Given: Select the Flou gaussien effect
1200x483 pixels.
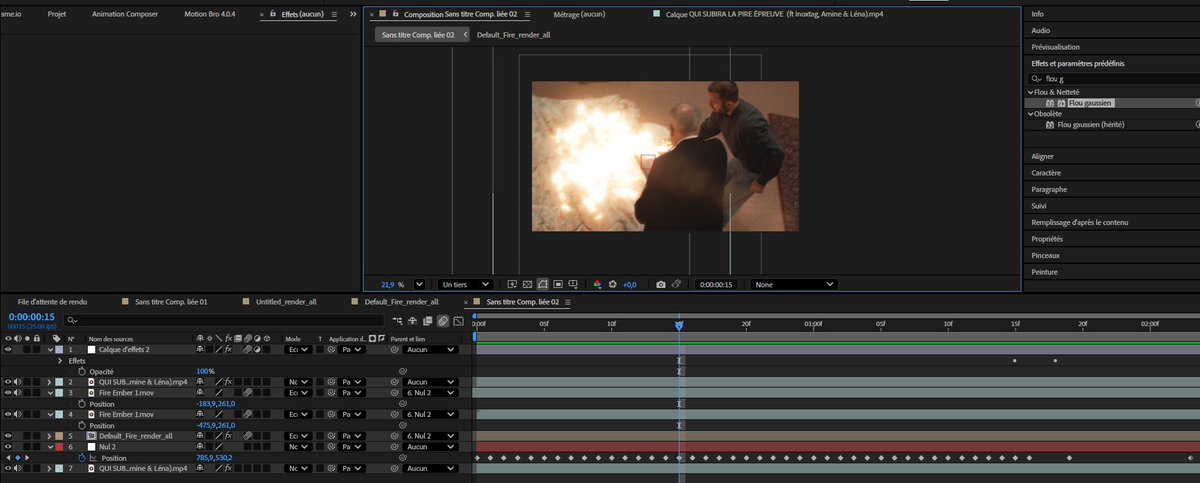Looking at the screenshot, I should [1090, 103].
